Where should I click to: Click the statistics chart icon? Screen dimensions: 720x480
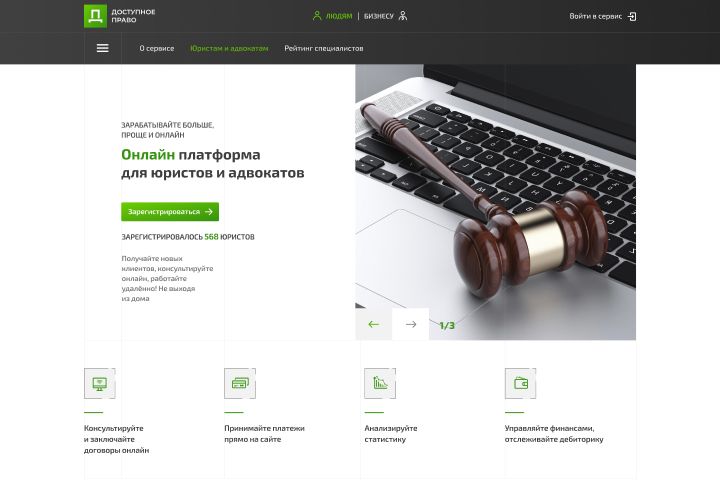tap(380, 383)
